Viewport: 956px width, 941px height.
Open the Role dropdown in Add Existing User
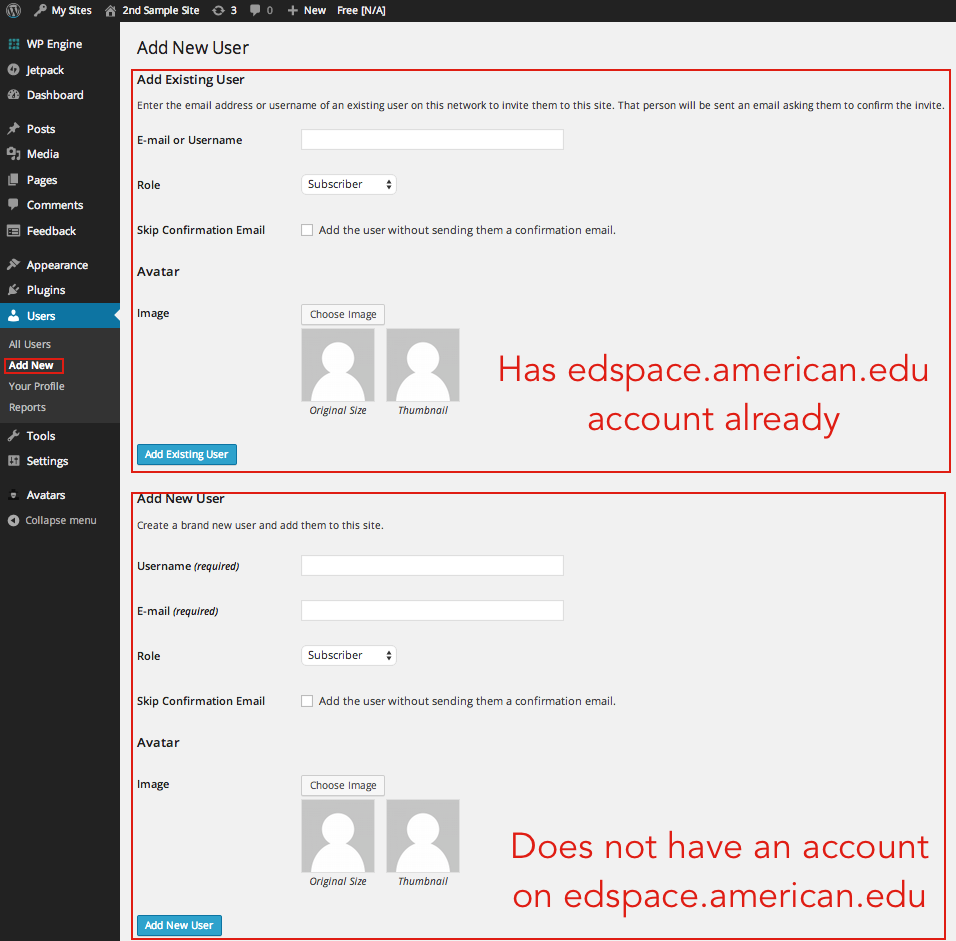point(348,184)
